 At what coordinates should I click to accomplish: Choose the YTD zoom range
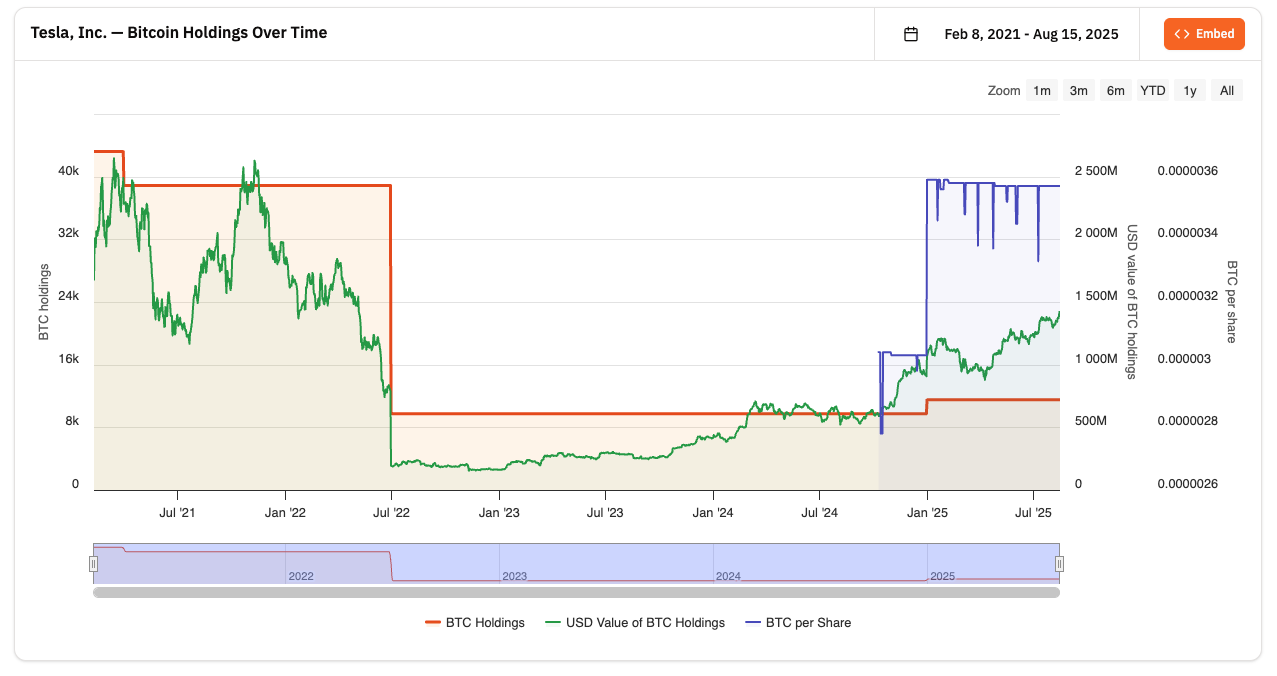[x=1153, y=91]
